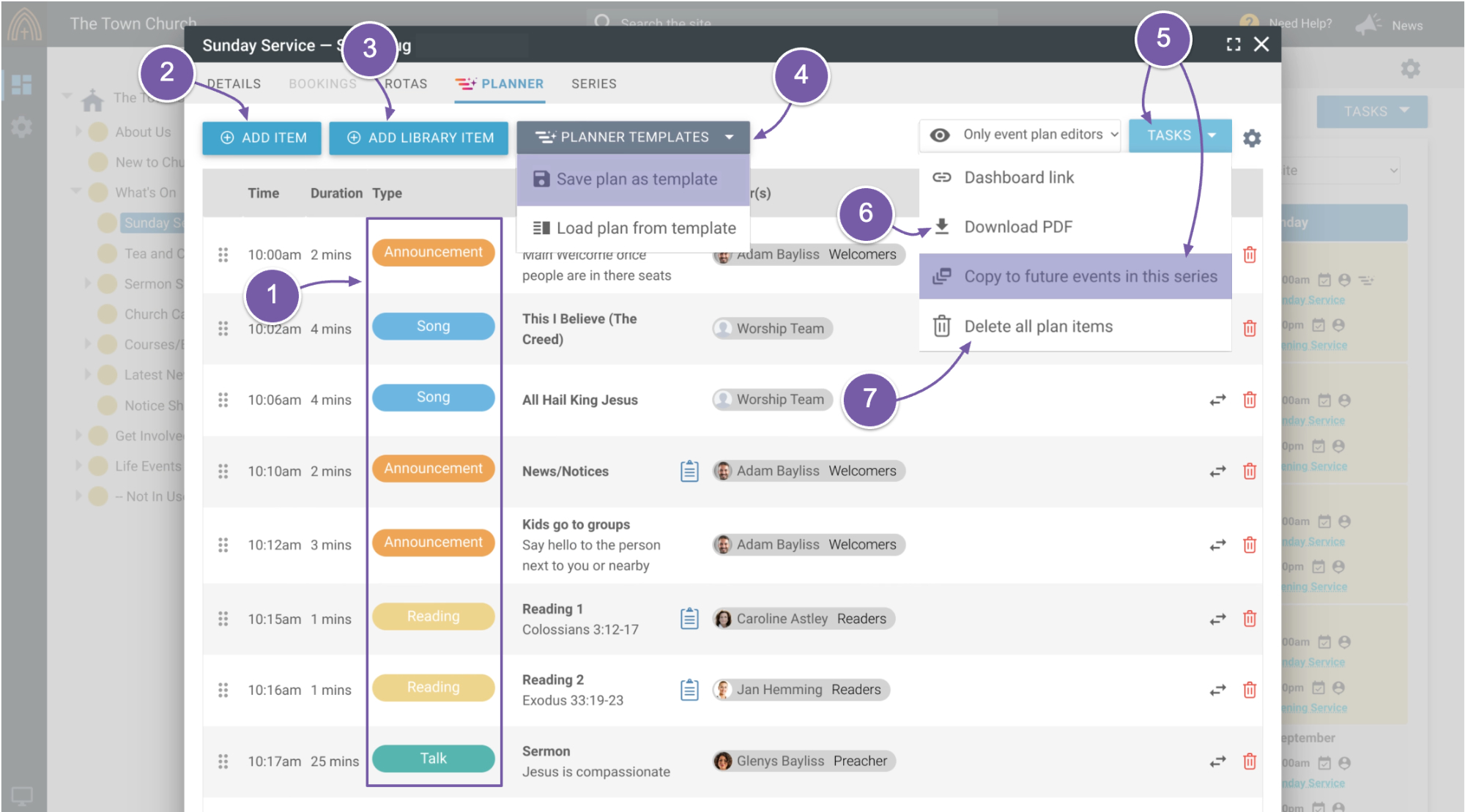Click swap icon on Sermon row

coord(1217,762)
